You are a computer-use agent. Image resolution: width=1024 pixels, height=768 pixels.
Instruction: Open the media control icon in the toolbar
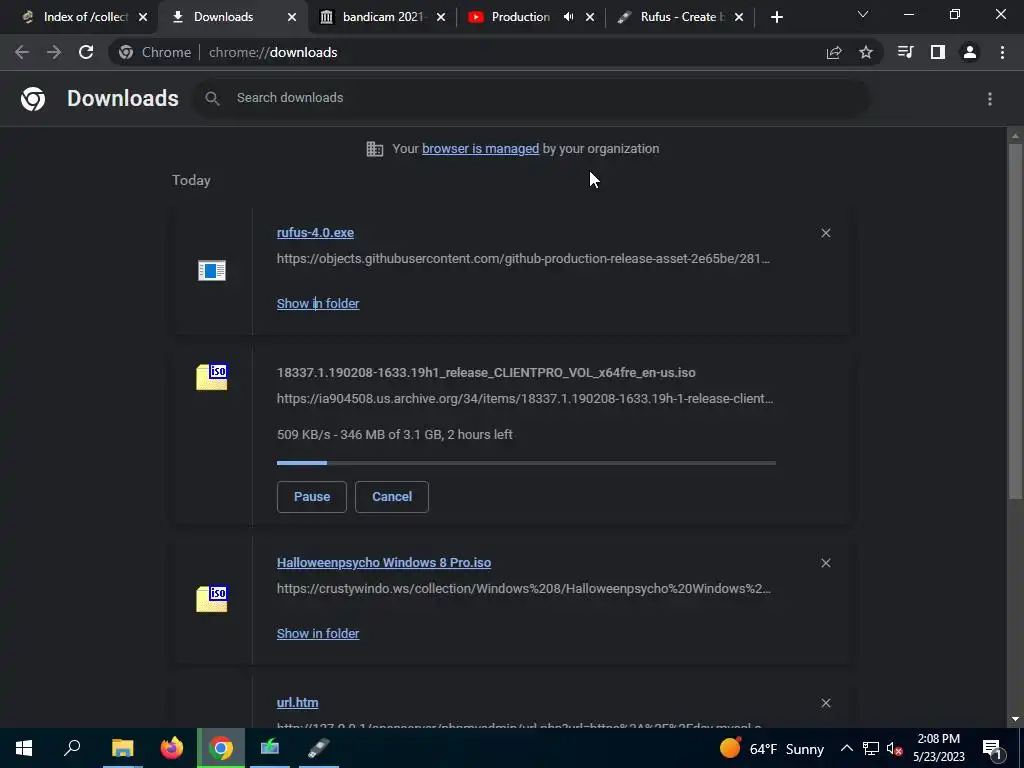(905, 52)
